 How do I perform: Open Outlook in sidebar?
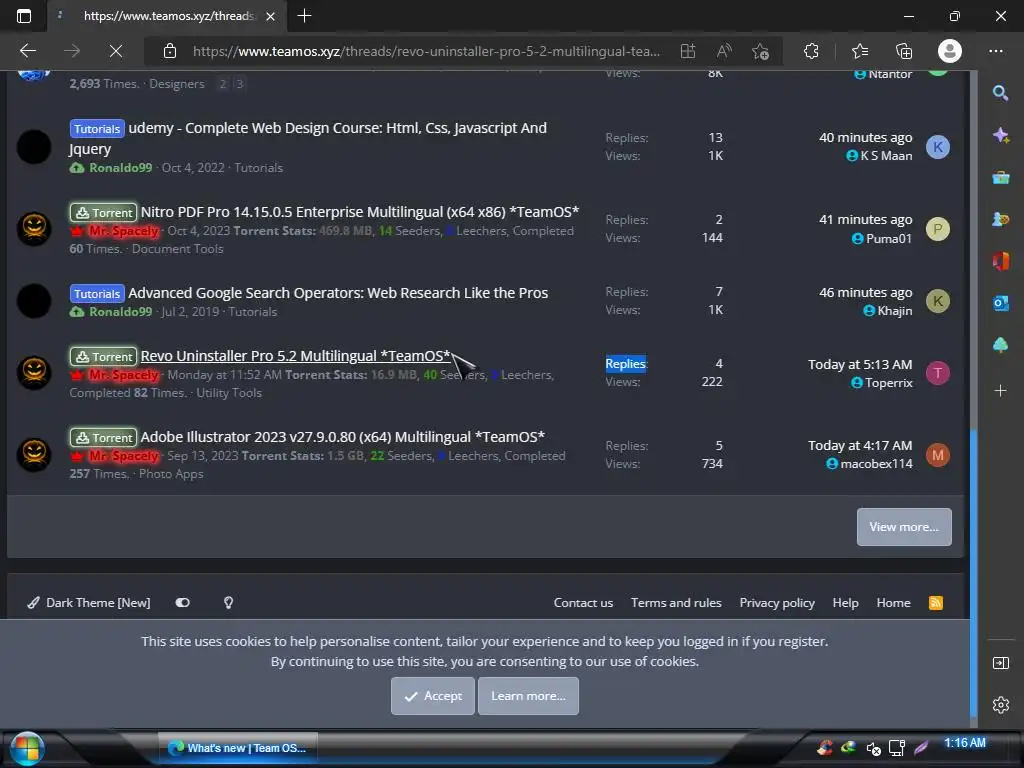[1000, 303]
